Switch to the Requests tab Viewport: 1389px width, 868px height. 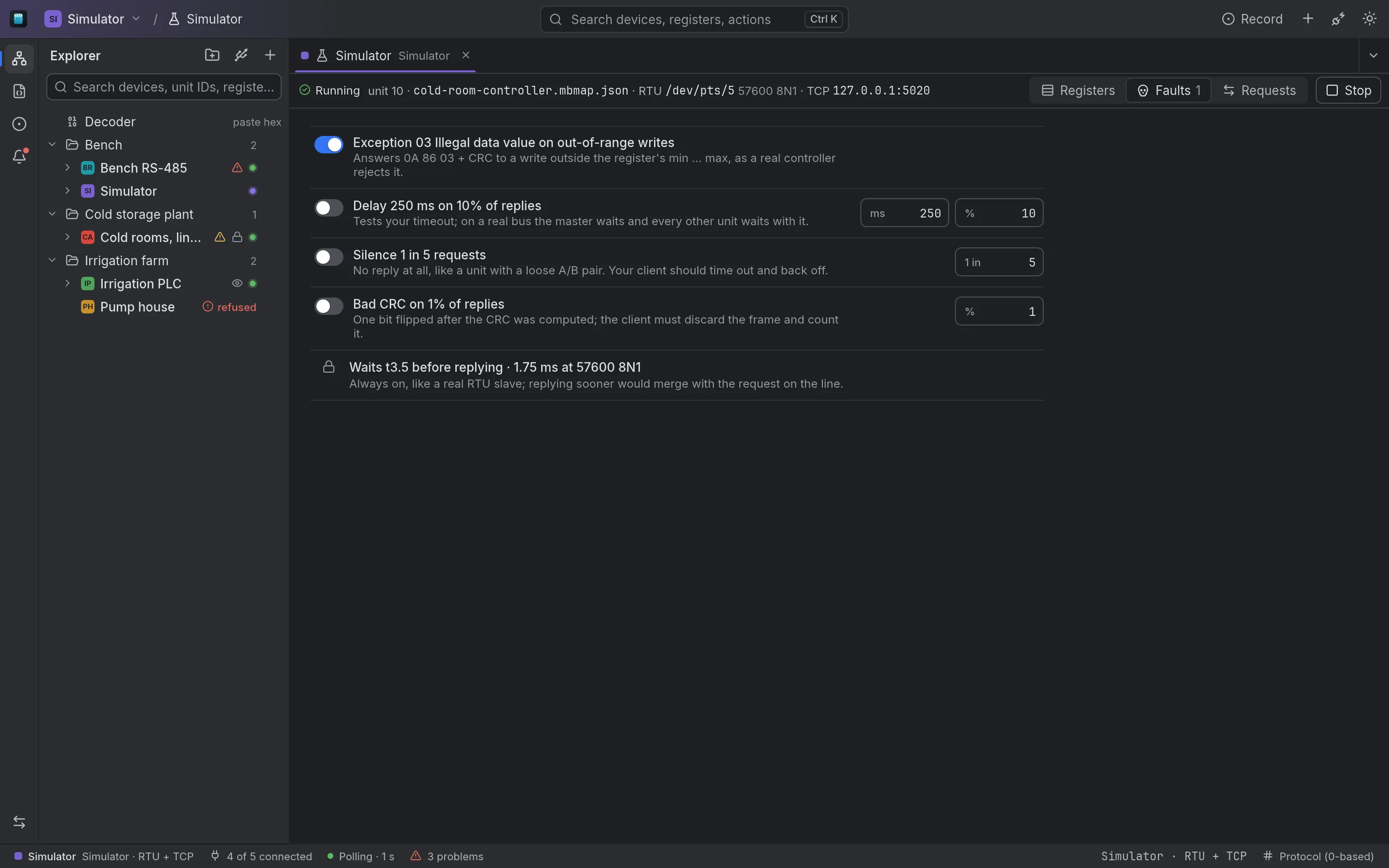tap(1259, 90)
